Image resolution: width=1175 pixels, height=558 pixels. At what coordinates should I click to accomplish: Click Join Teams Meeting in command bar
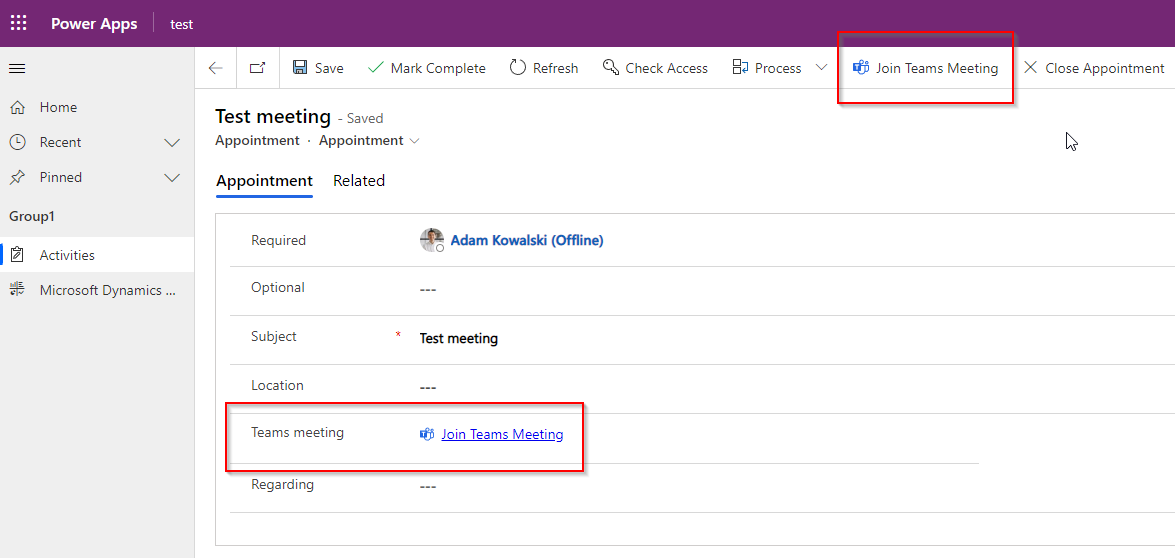[x=925, y=68]
